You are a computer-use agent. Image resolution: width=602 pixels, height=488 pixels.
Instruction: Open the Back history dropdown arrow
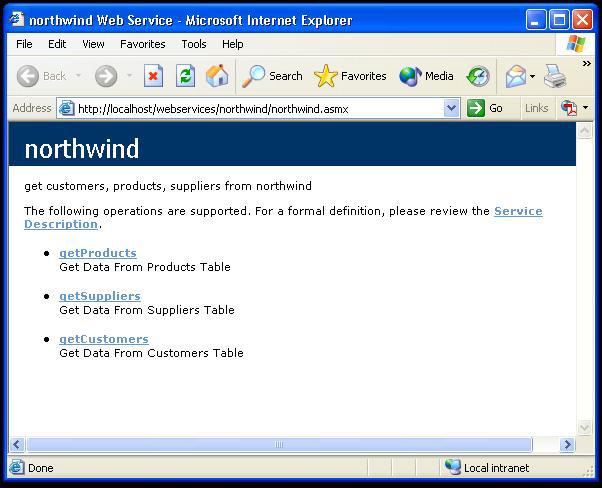pyautogui.click(x=78, y=76)
